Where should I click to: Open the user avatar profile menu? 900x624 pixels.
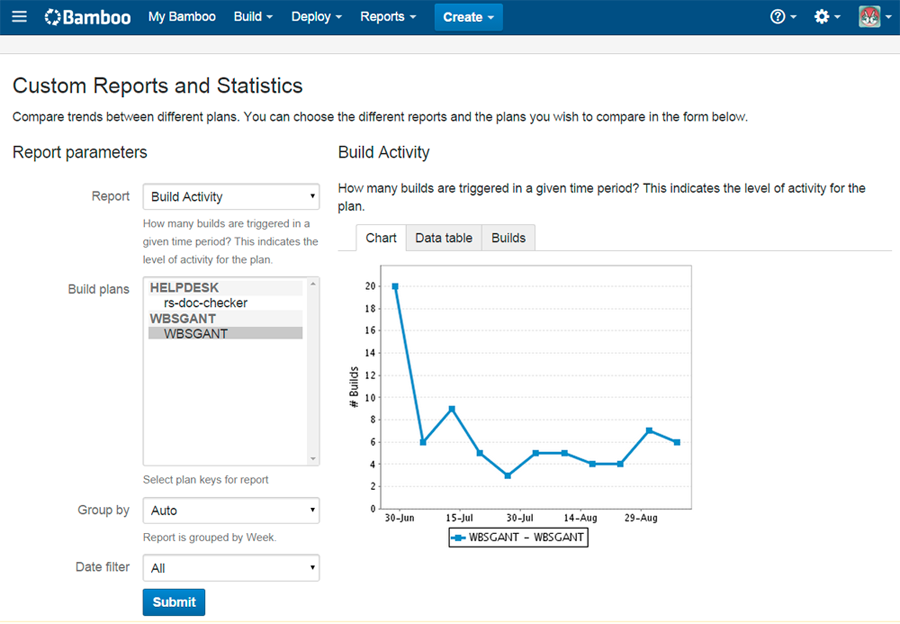click(875, 17)
